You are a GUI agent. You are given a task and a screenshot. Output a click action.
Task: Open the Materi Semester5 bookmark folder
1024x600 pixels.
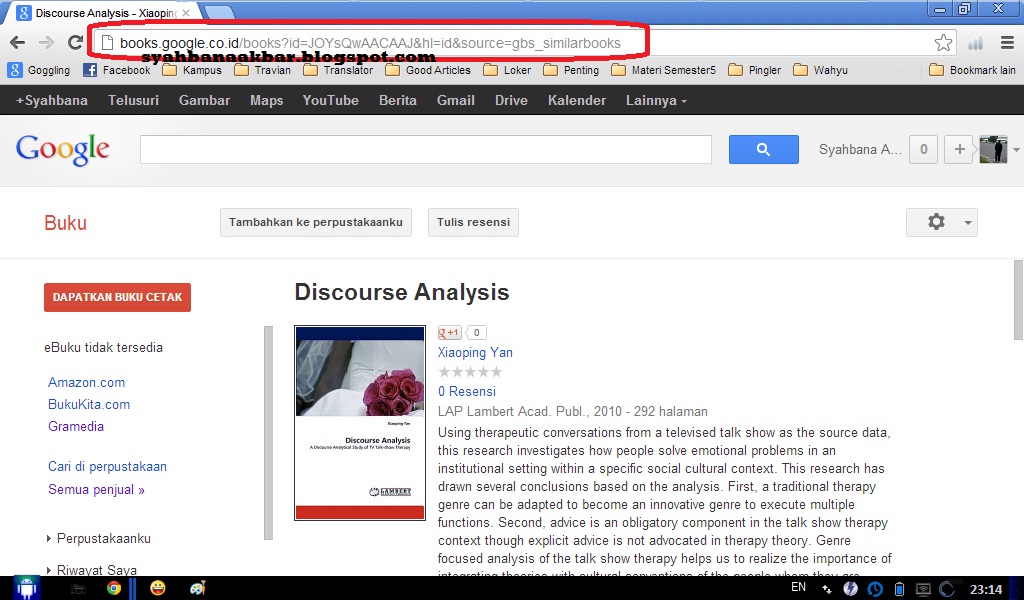[x=664, y=70]
